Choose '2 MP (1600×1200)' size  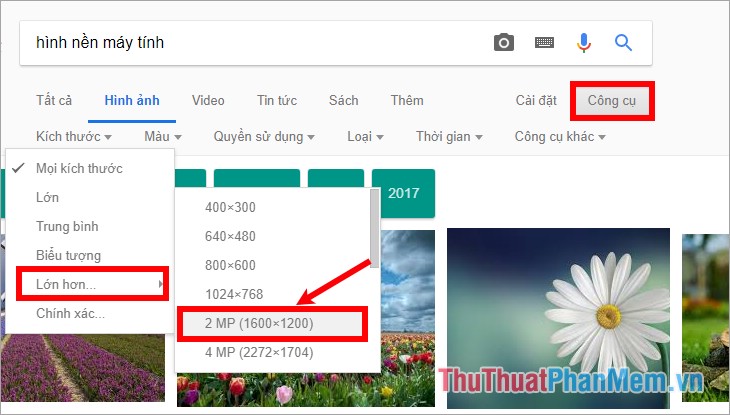coord(272,323)
